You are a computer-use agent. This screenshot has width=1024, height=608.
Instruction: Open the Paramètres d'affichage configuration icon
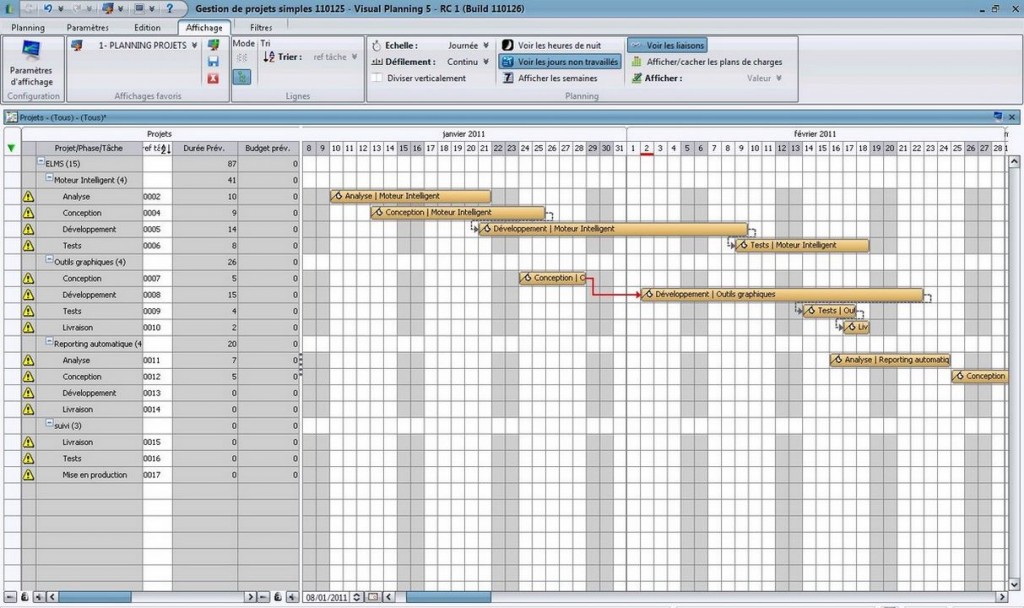(31, 63)
